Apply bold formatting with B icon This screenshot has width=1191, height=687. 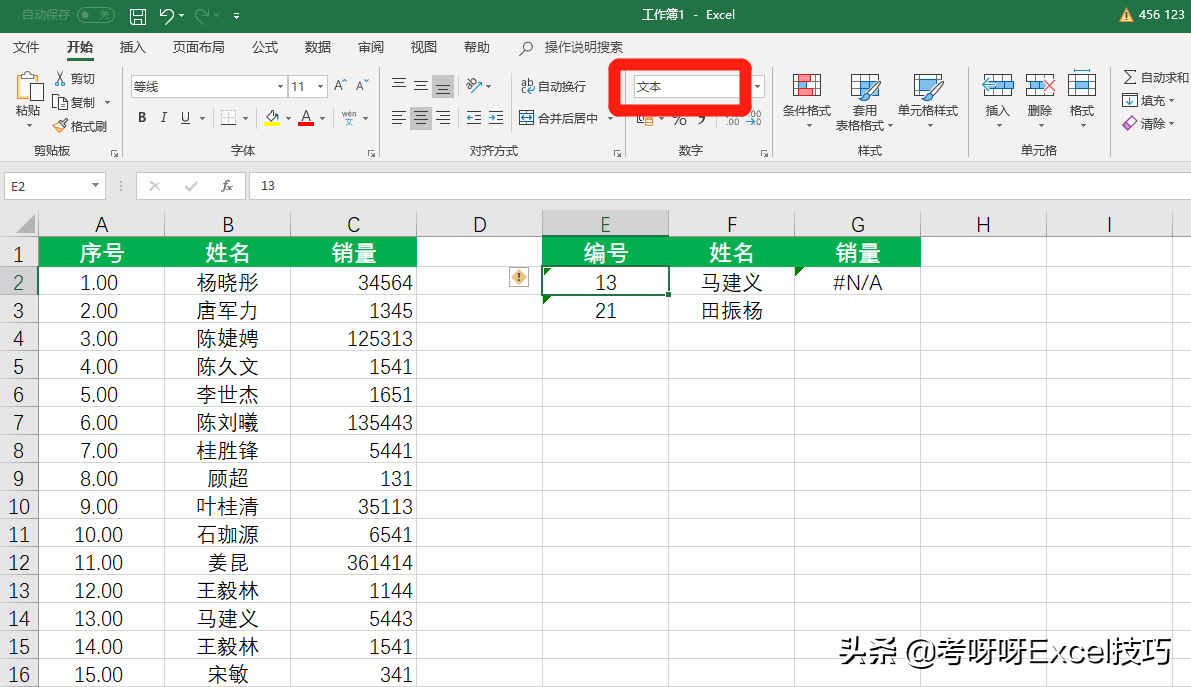142,118
